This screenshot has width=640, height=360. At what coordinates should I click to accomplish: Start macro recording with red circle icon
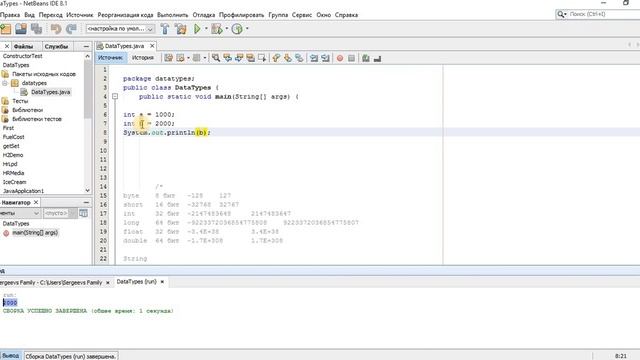(340, 58)
